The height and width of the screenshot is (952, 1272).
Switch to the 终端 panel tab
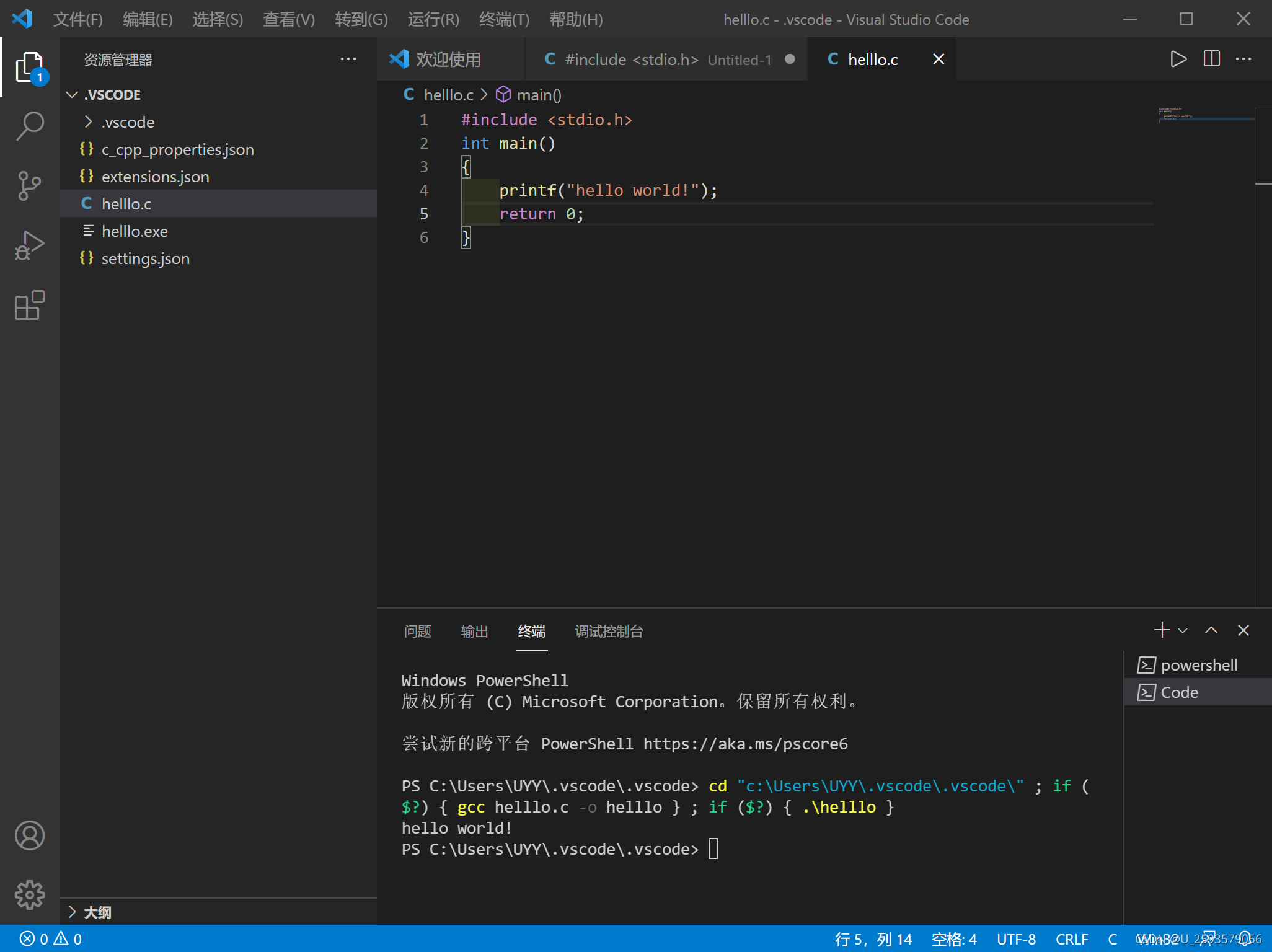(531, 631)
